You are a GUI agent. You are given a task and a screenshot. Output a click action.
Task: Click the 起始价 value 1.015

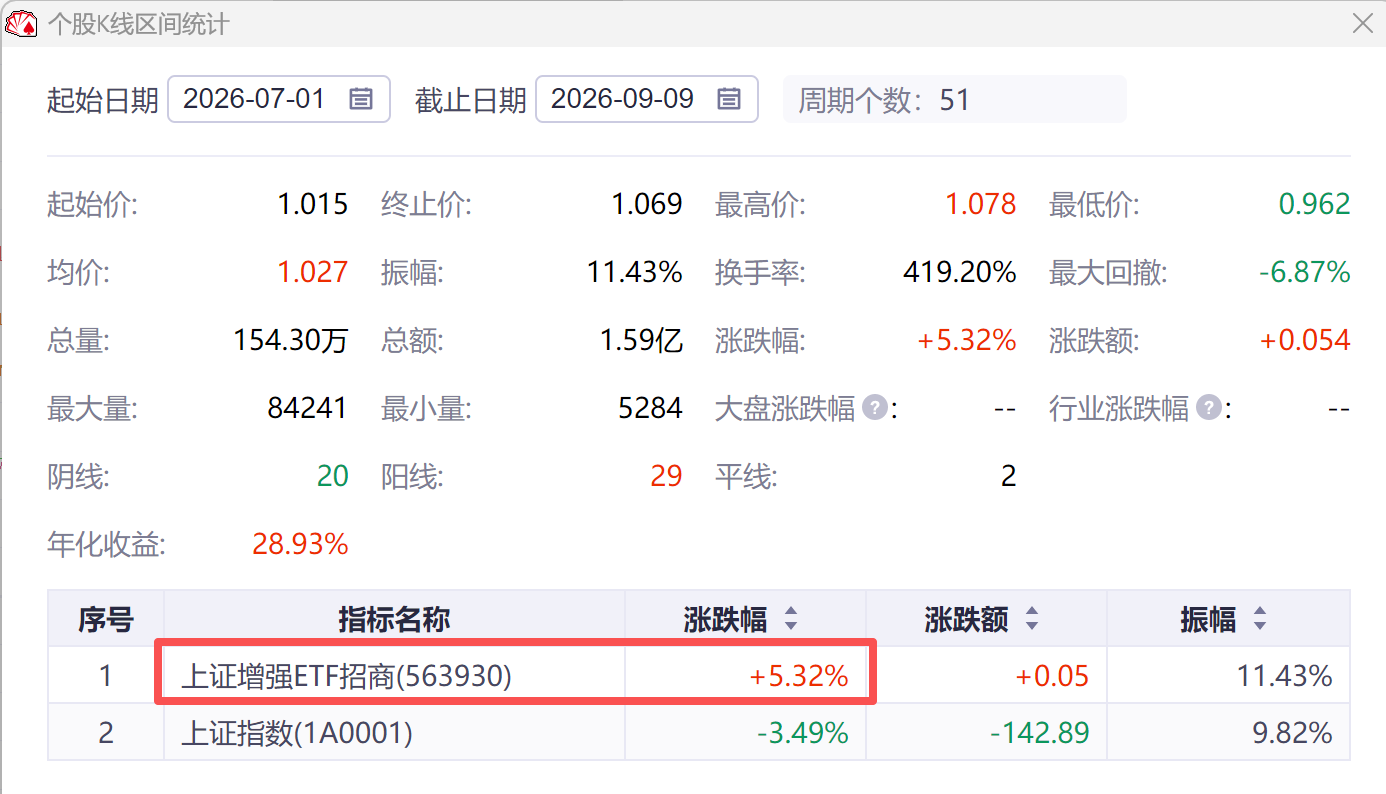[313, 205]
